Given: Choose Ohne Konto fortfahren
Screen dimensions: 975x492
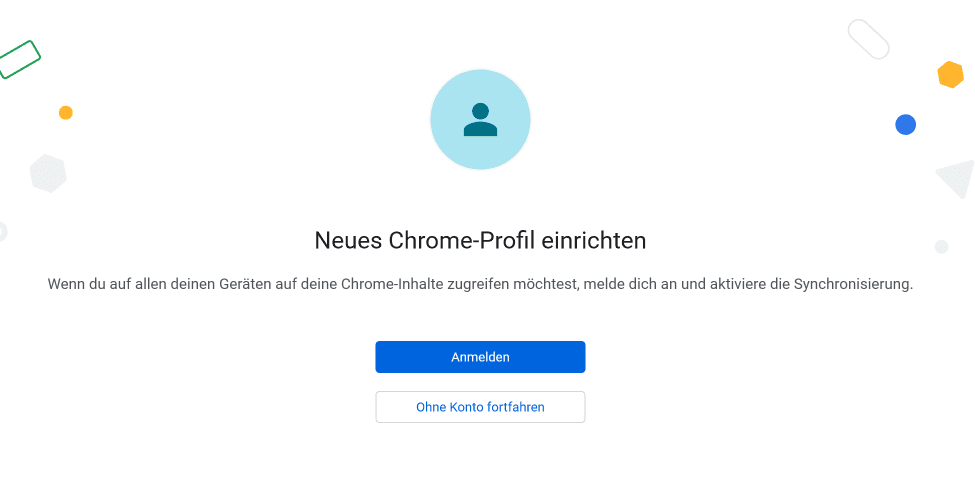Looking at the screenshot, I should [x=480, y=407].
